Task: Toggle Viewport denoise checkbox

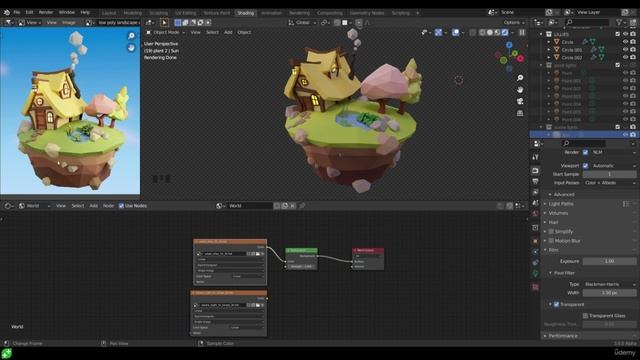Action: tap(585, 166)
